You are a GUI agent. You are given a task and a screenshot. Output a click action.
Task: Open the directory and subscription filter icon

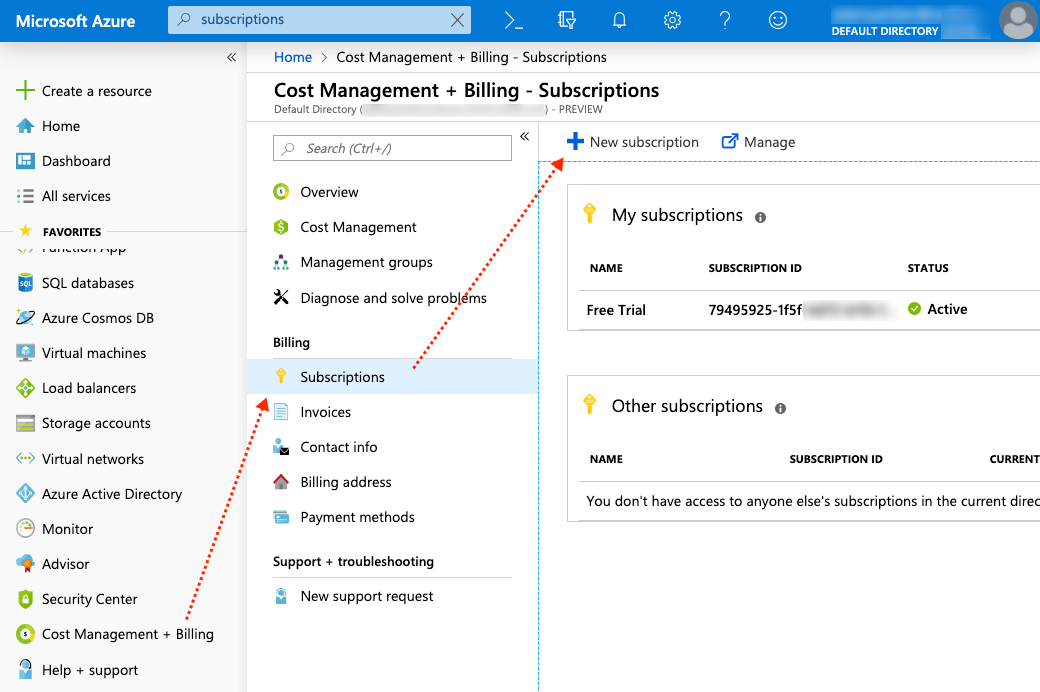(566, 21)
